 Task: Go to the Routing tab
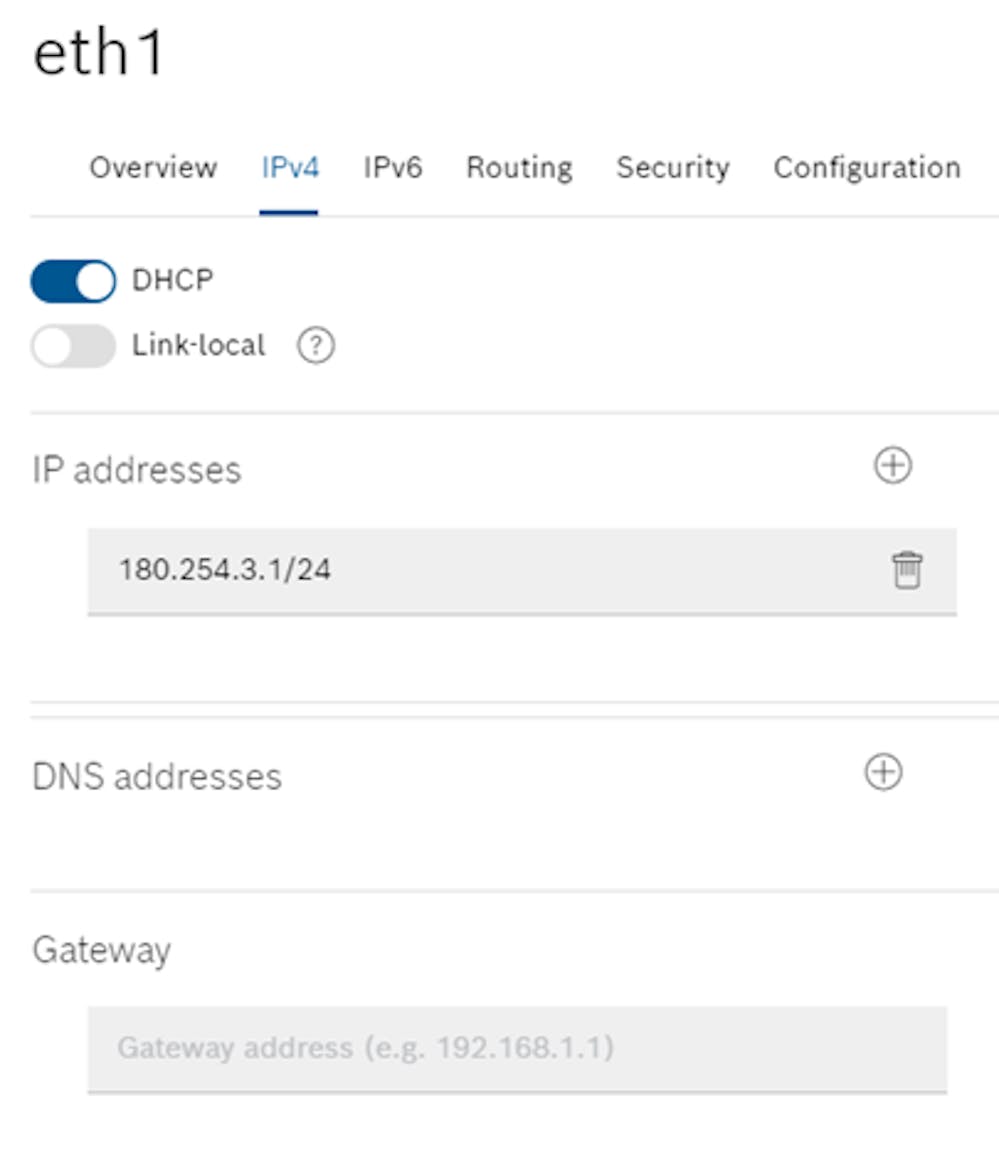519,169
